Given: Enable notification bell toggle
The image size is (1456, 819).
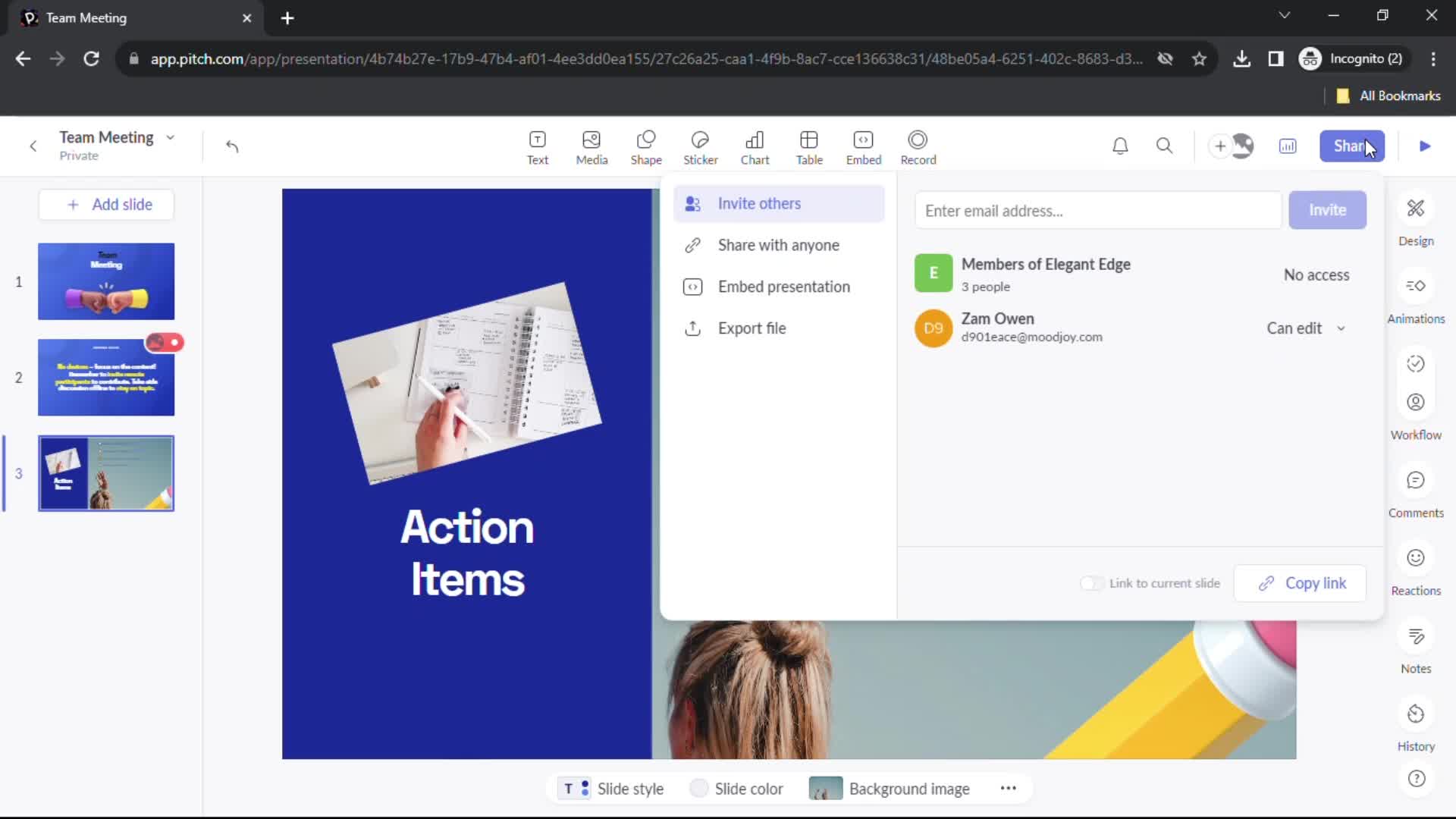Looking at the screenshot, I should tap(1120, 146).
